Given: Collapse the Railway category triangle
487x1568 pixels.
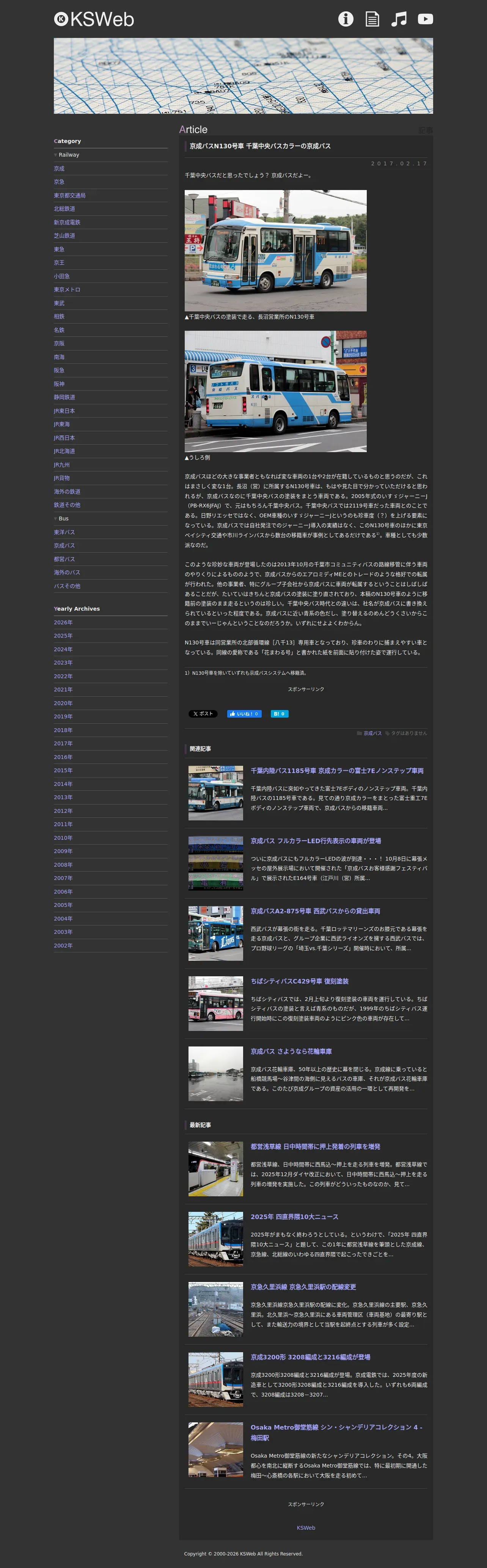Looking at the screenshot, I should [x=55, y=155].
